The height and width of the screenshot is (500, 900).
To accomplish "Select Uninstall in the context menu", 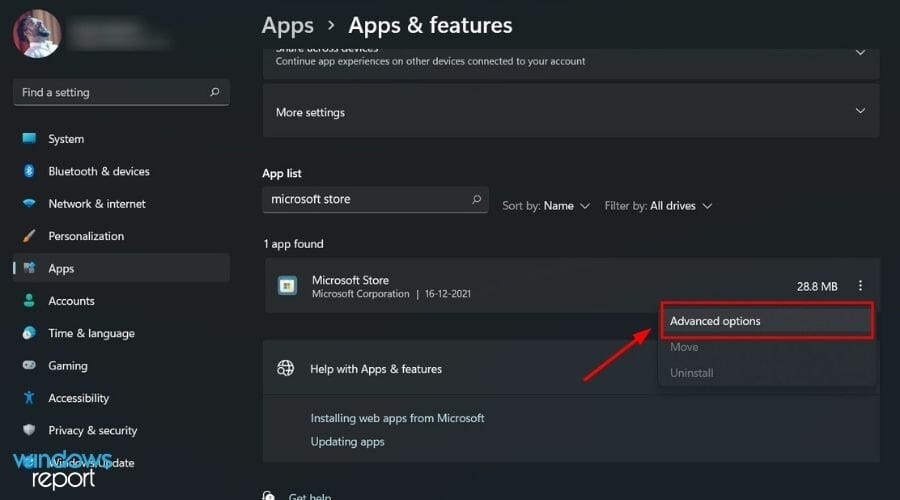I will [767, 373].
